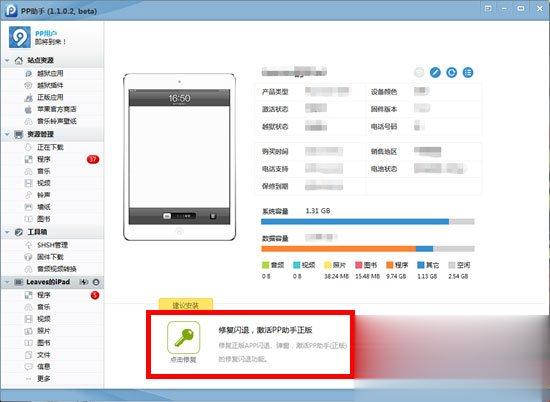
Task: Click the 资源管理 section icon
Action: coord(19,134)
